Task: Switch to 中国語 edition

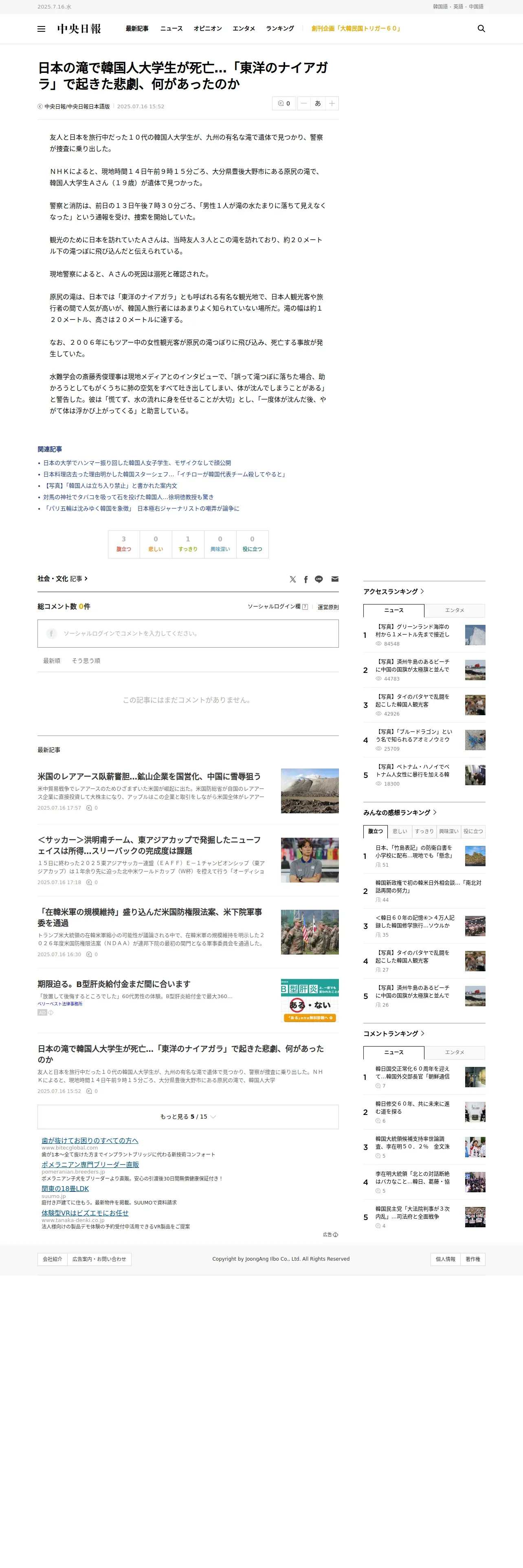Action: (476, 7)
